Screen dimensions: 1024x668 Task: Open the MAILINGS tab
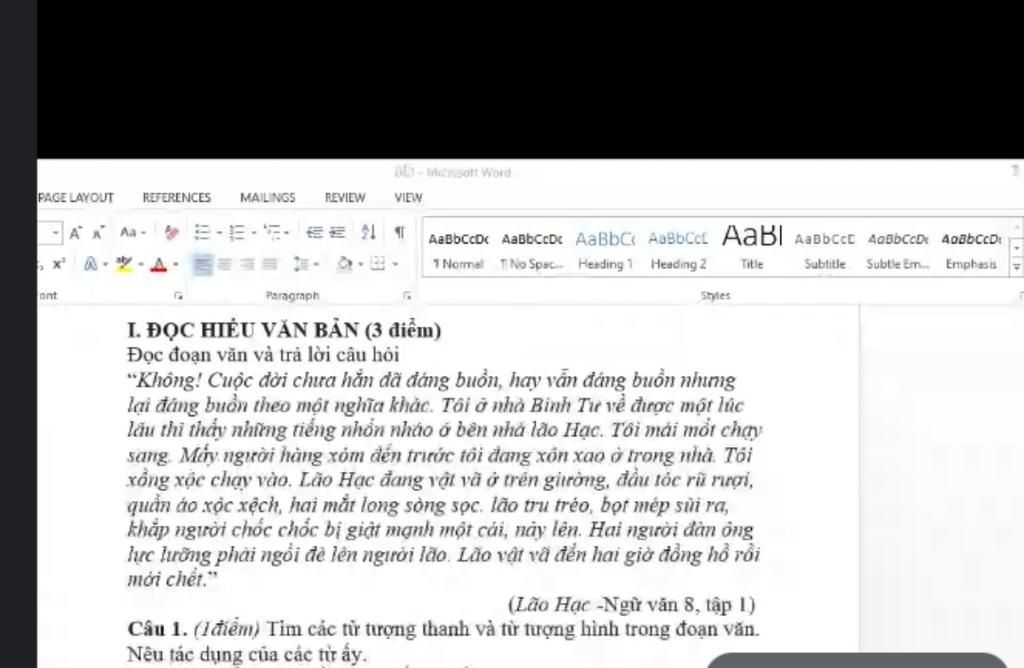click(268, 197)
